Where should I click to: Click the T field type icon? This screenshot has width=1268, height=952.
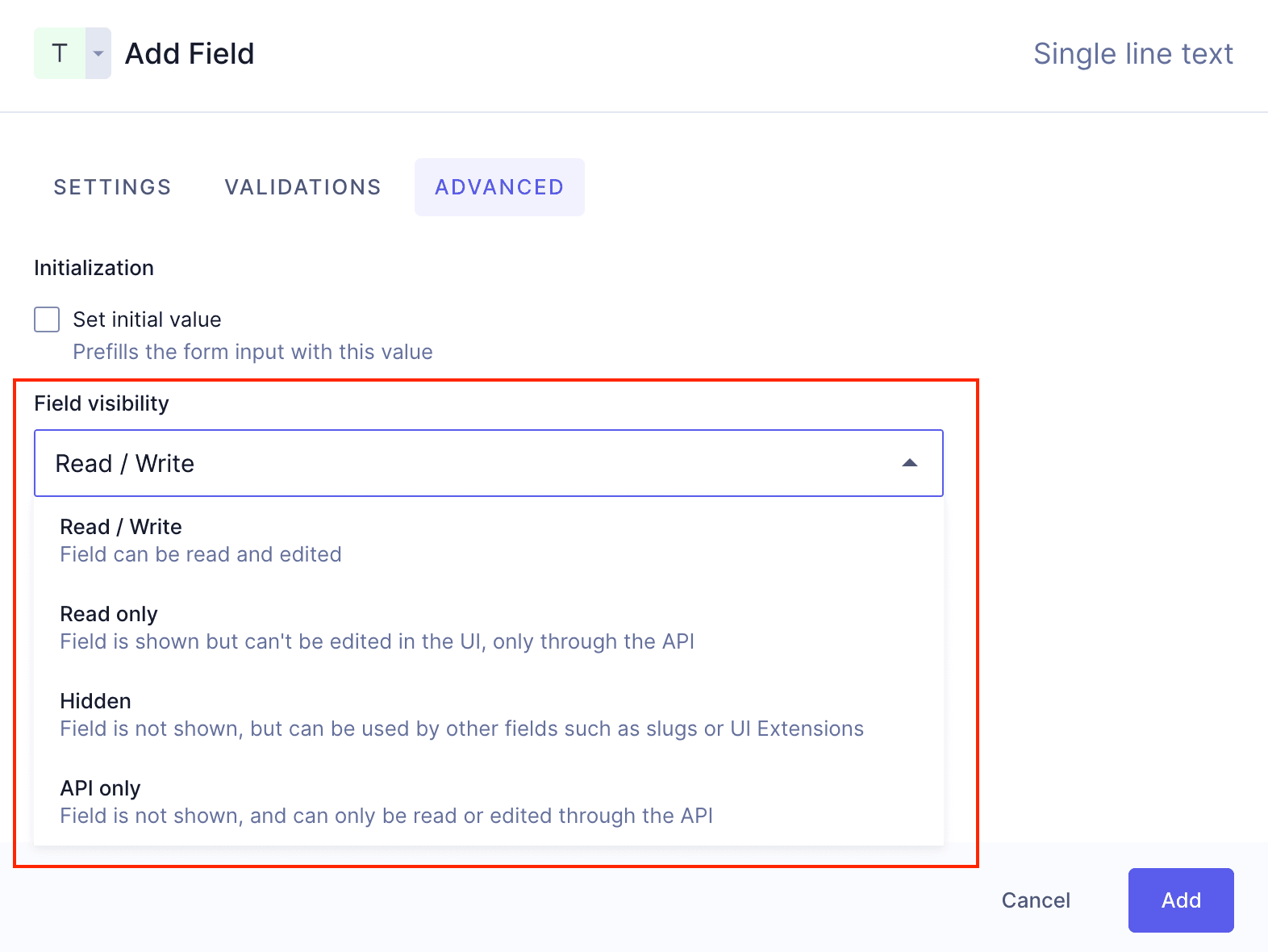click(60, 53)
